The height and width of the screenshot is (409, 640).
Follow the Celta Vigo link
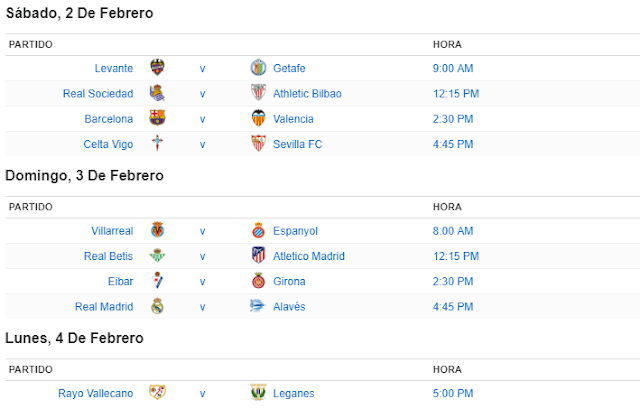coord(108,144)
